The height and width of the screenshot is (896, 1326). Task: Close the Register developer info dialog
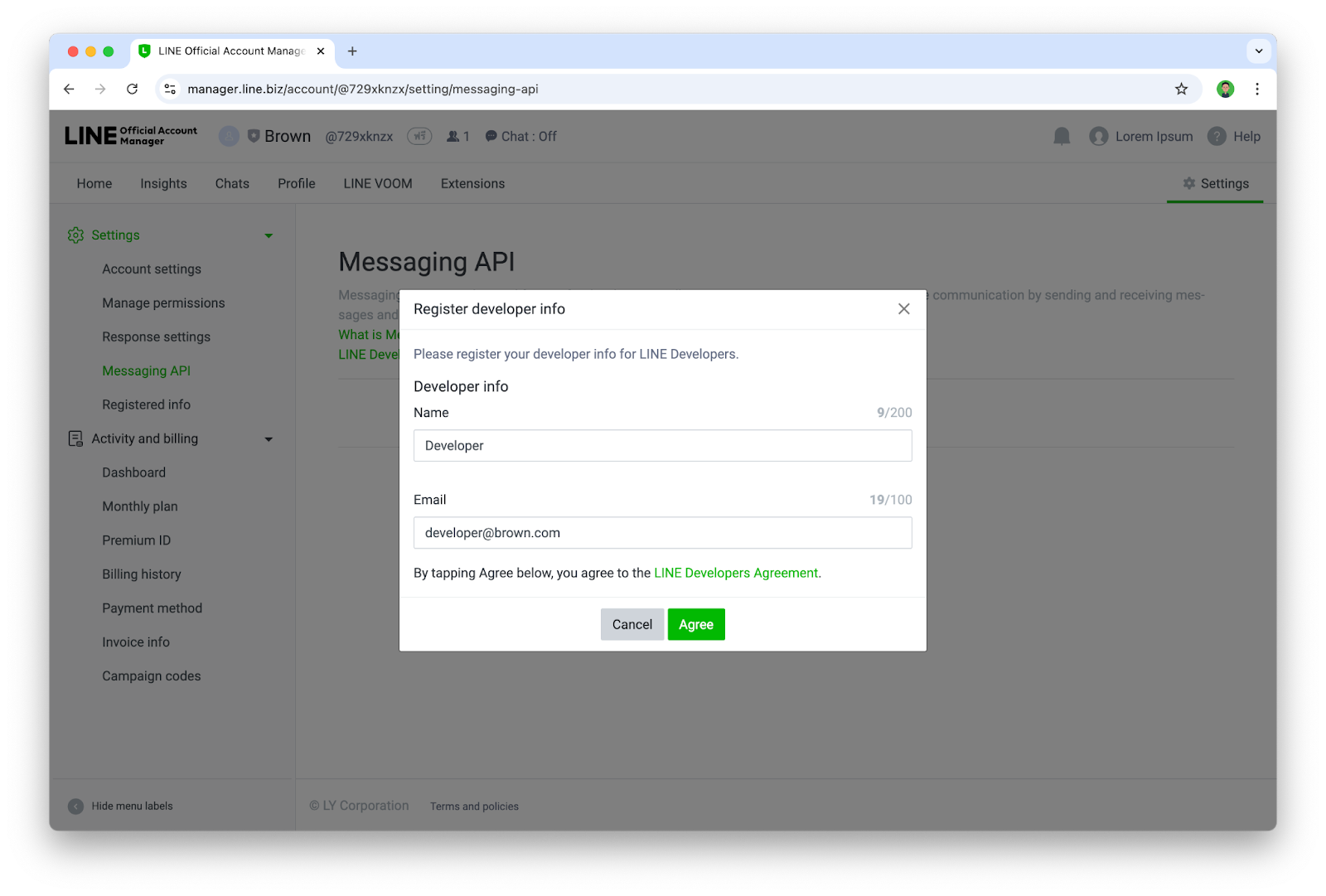(903, 309)
